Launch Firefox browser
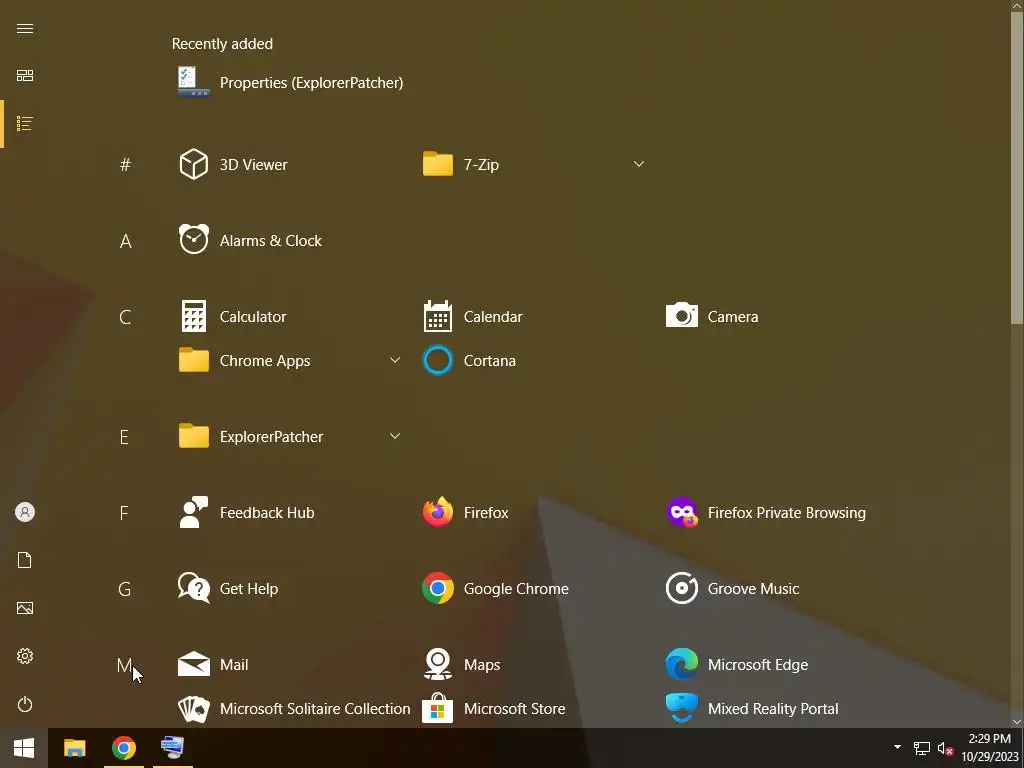The height and width of the screenshot is (768, 1024). point(466,512)
